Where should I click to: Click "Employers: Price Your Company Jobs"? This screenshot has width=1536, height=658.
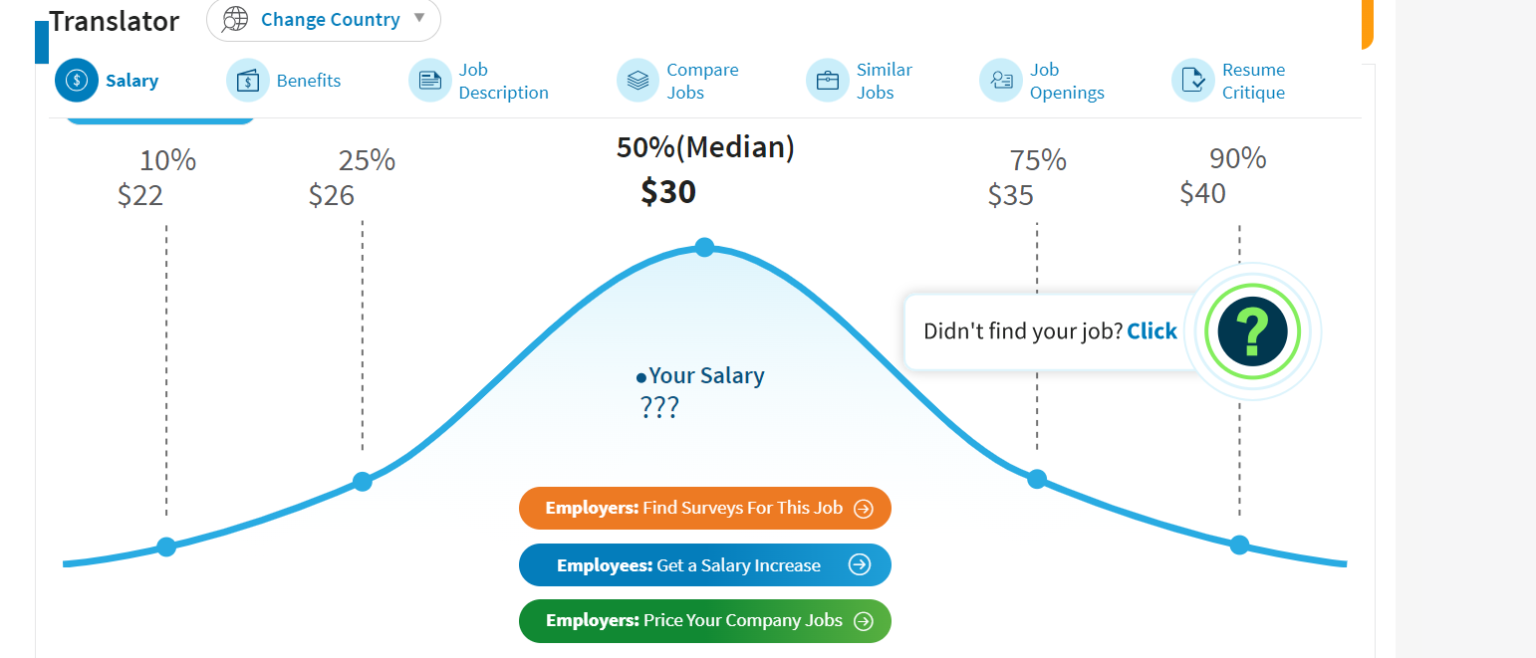click(x=704, y=620)
